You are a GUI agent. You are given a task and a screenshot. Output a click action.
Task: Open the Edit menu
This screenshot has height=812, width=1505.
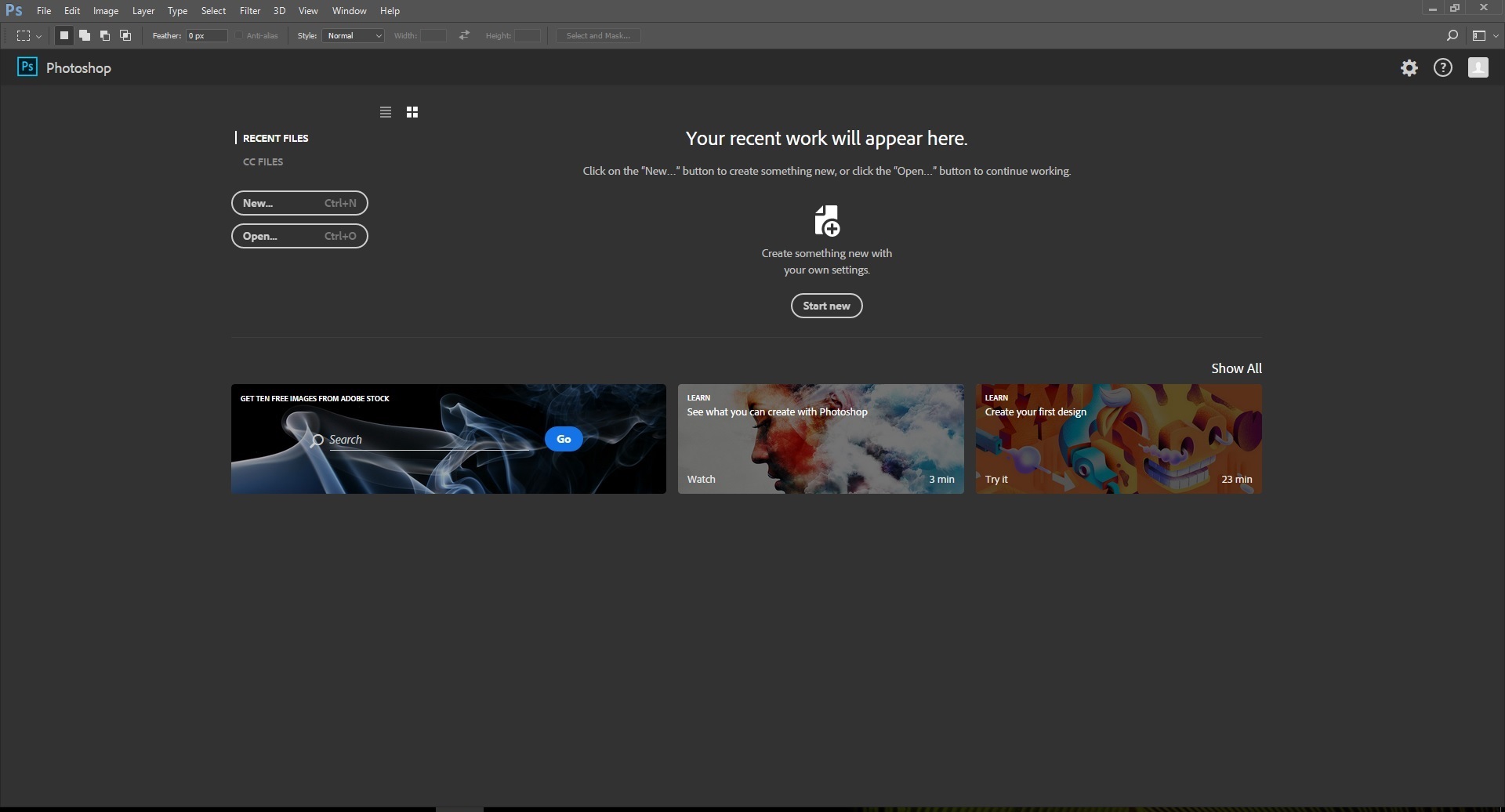pos(72,11)
